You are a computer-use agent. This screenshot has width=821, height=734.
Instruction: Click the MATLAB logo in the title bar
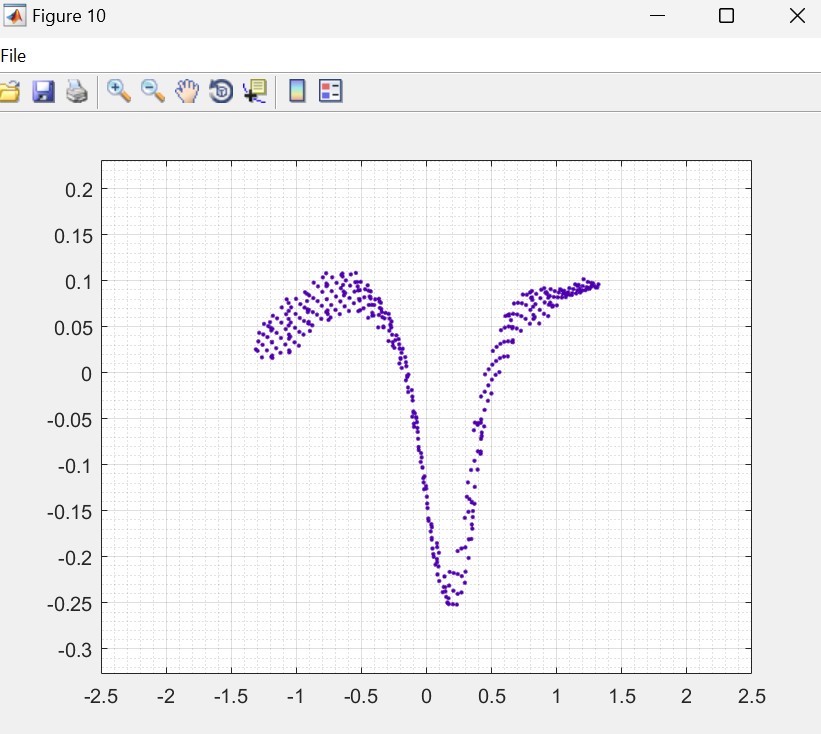(x=15, y=16)
